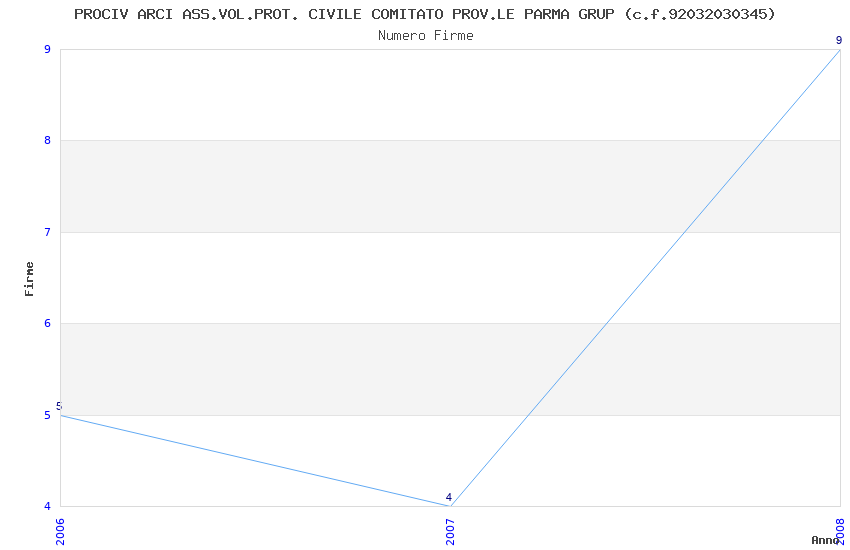
Task: Click the 'Firme' y-axis label
Action: coord(29,279)
